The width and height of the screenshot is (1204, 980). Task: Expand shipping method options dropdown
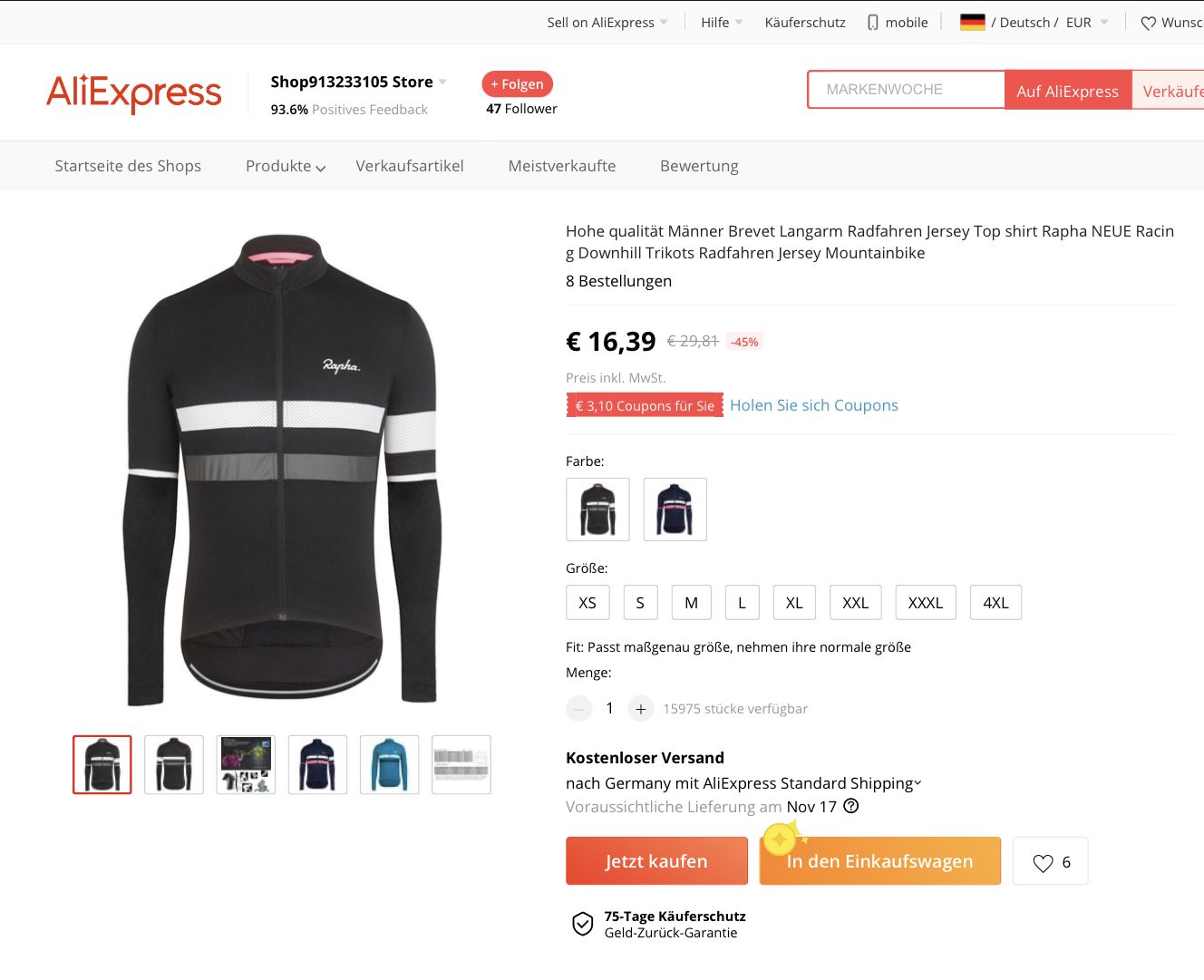(918, 783)
